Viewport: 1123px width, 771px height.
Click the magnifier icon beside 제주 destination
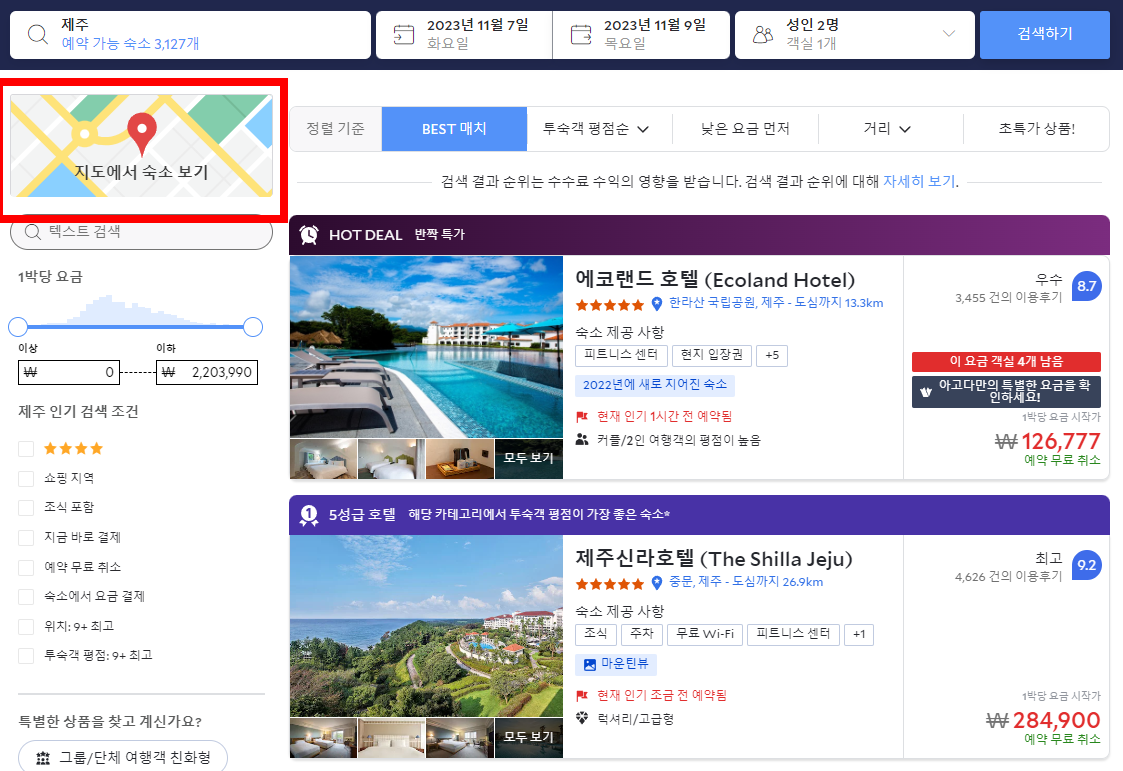(37, 34)
